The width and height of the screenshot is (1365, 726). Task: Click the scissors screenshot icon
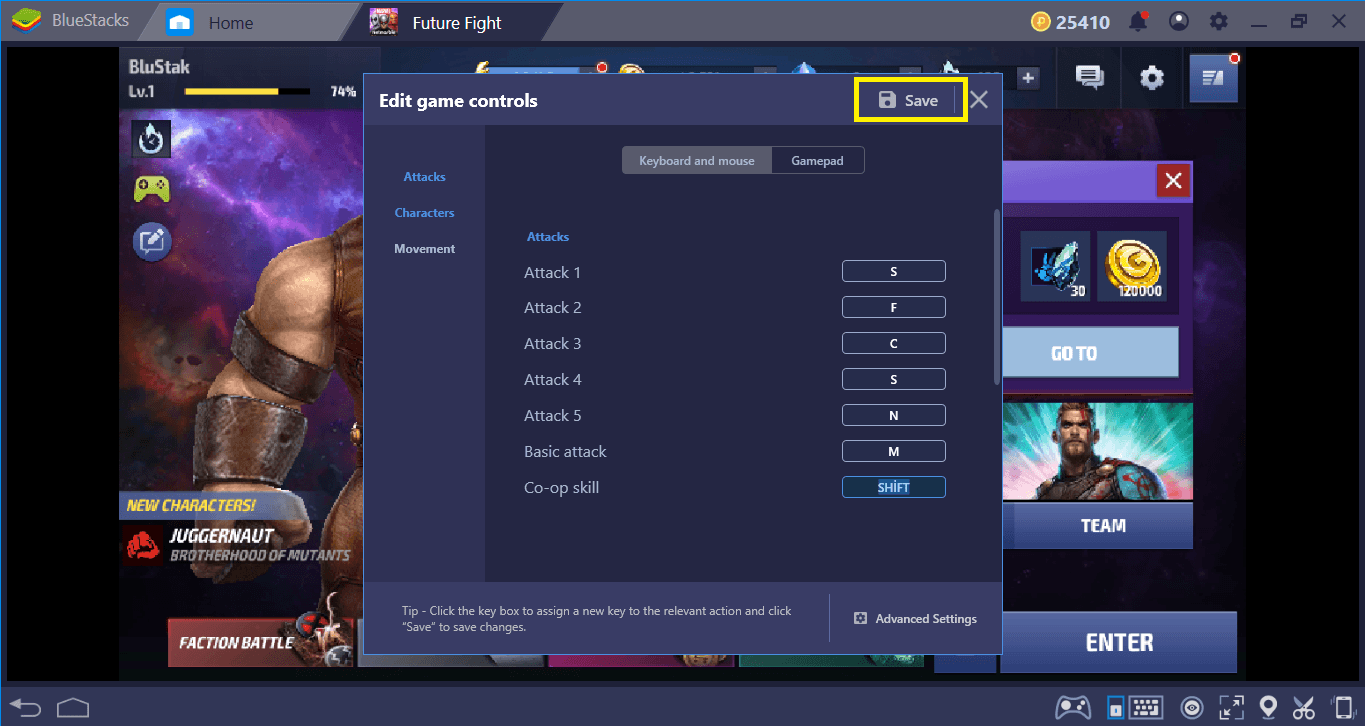pos(1304,707)
